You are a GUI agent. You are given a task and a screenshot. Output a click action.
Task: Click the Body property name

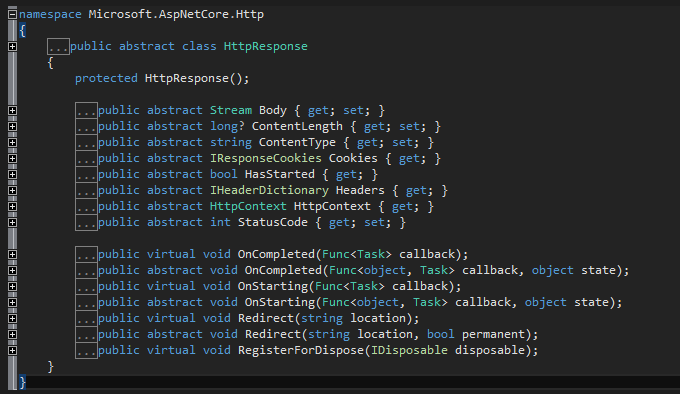point(273,111)
